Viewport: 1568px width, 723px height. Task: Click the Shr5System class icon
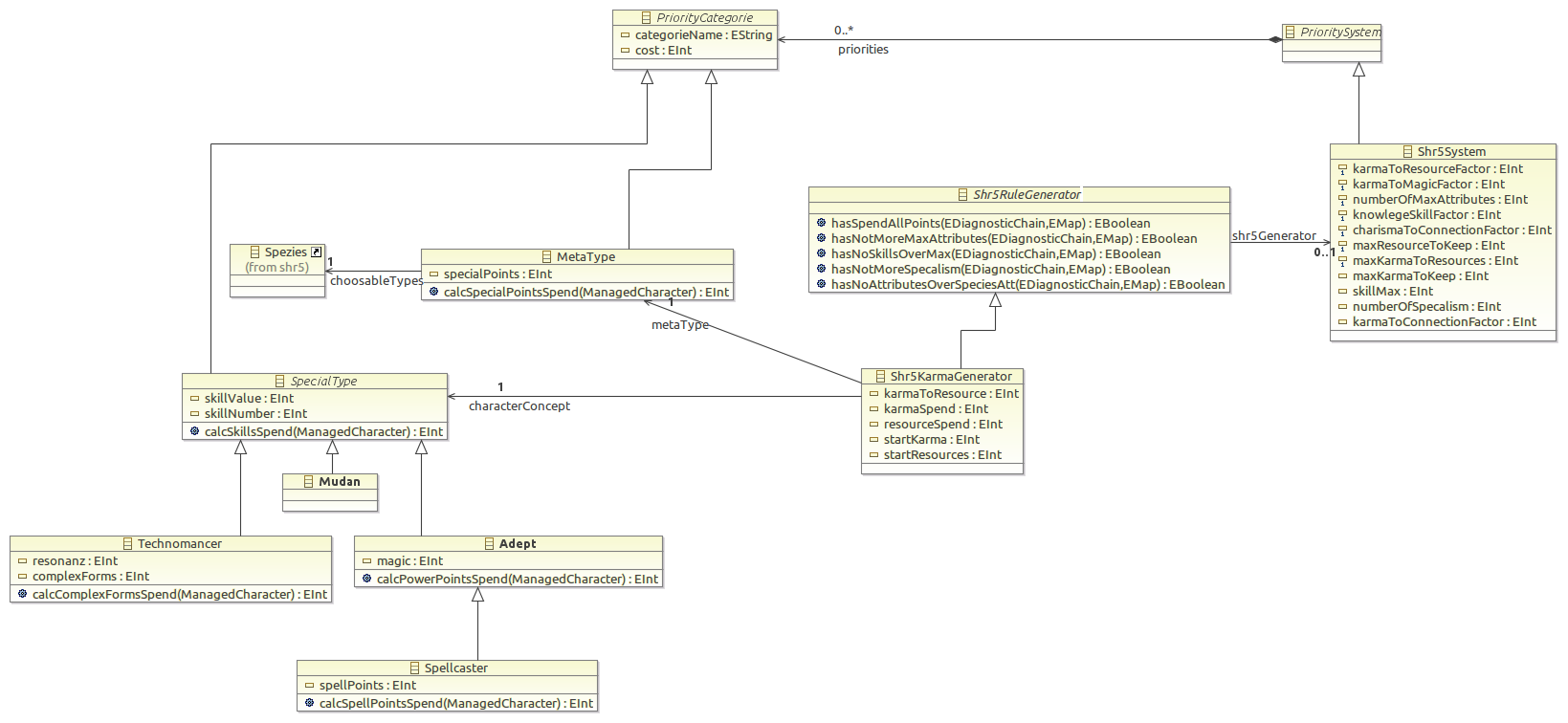pyautogui.click(x=1407, y=152)
